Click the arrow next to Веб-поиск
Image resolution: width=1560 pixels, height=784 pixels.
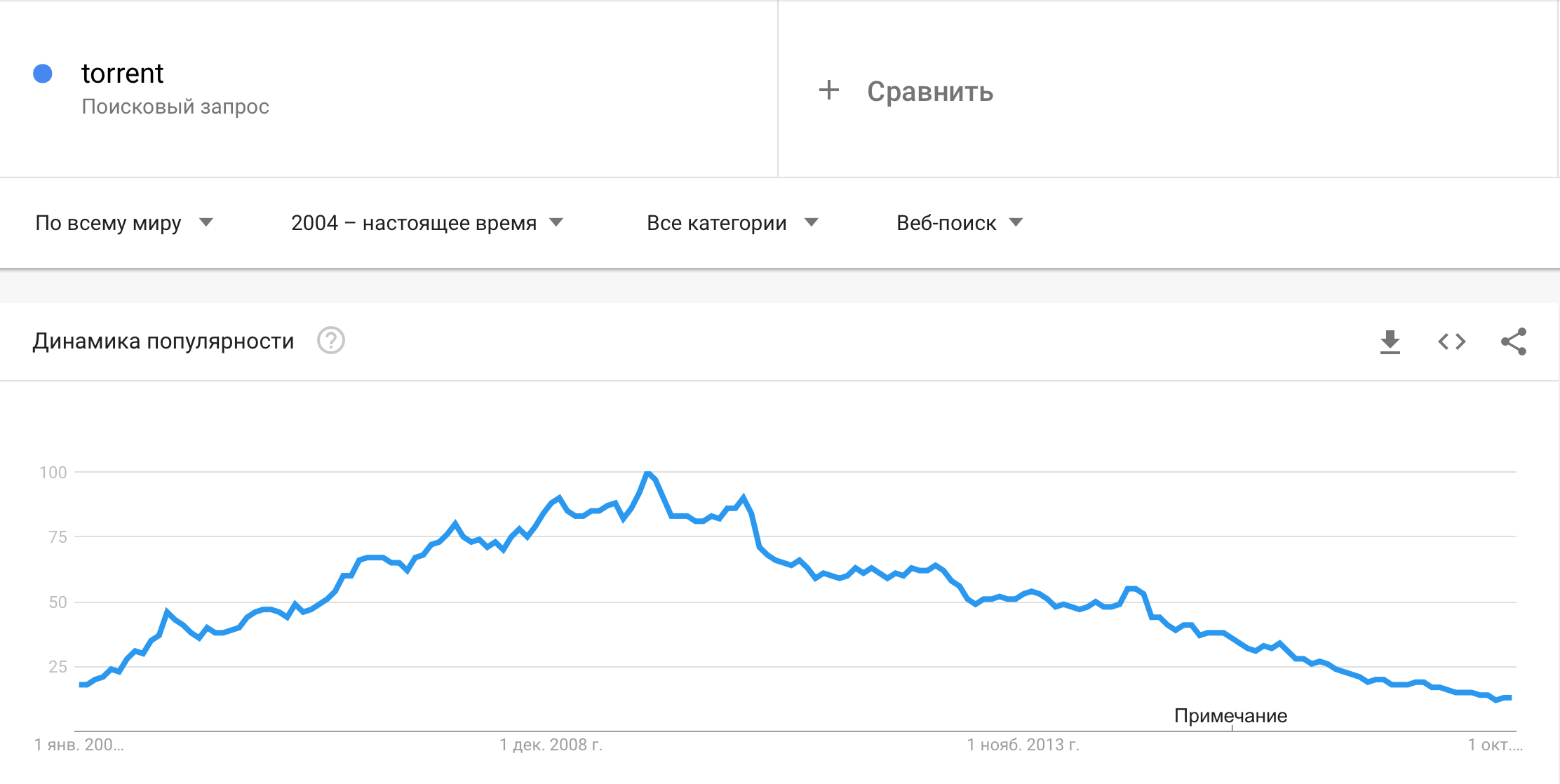click(1016, 223)
